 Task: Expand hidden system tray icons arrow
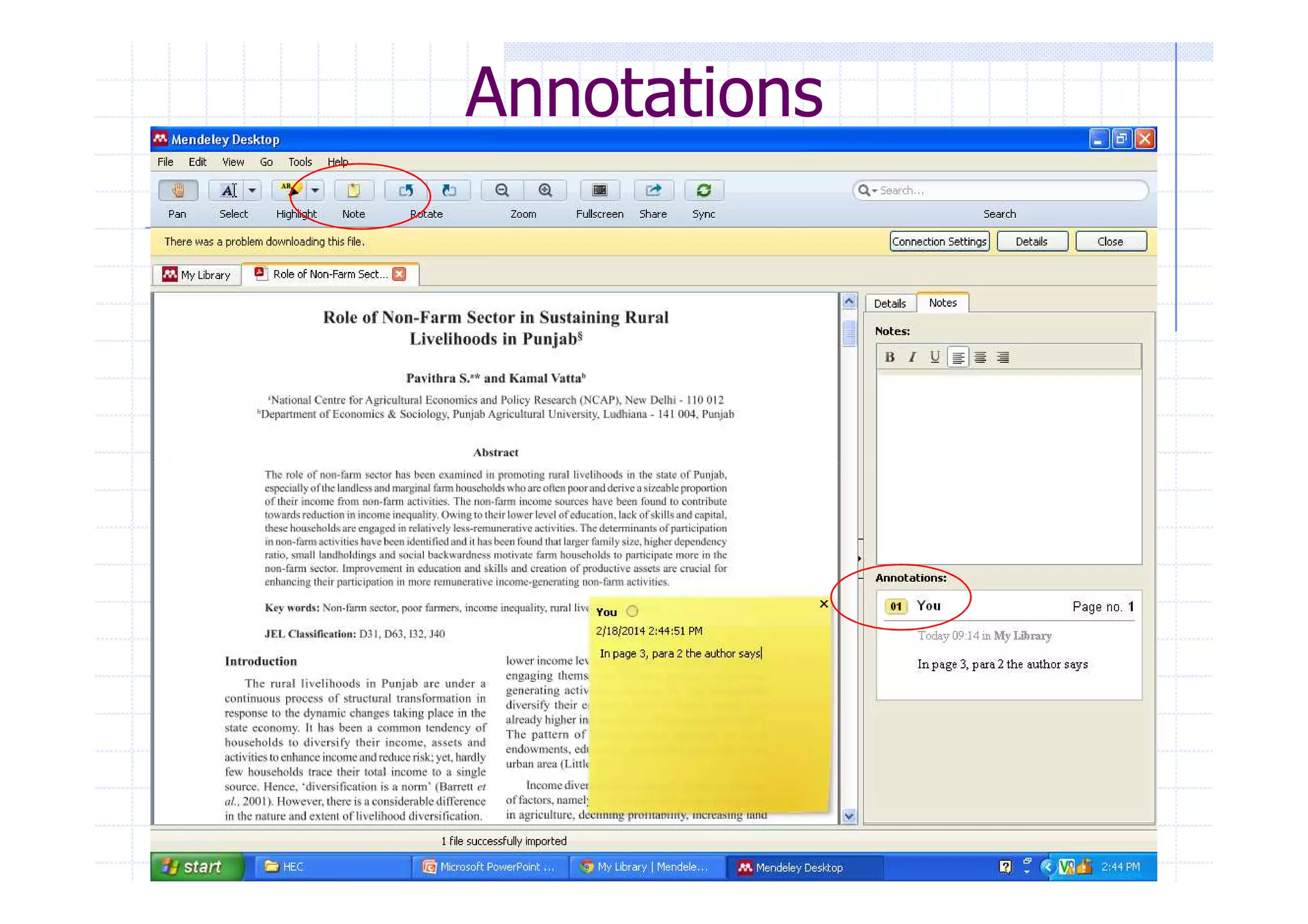tap(1048, 867)
